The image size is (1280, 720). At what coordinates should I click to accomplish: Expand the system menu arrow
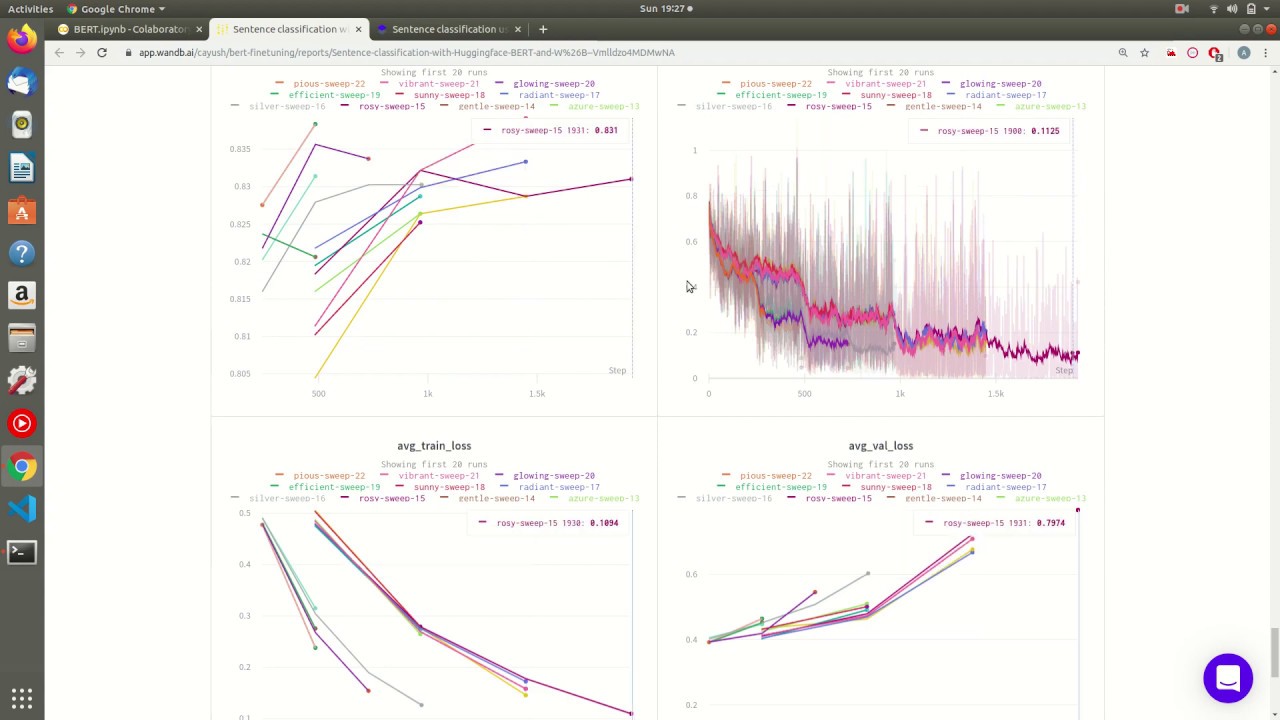(1267, 9)
